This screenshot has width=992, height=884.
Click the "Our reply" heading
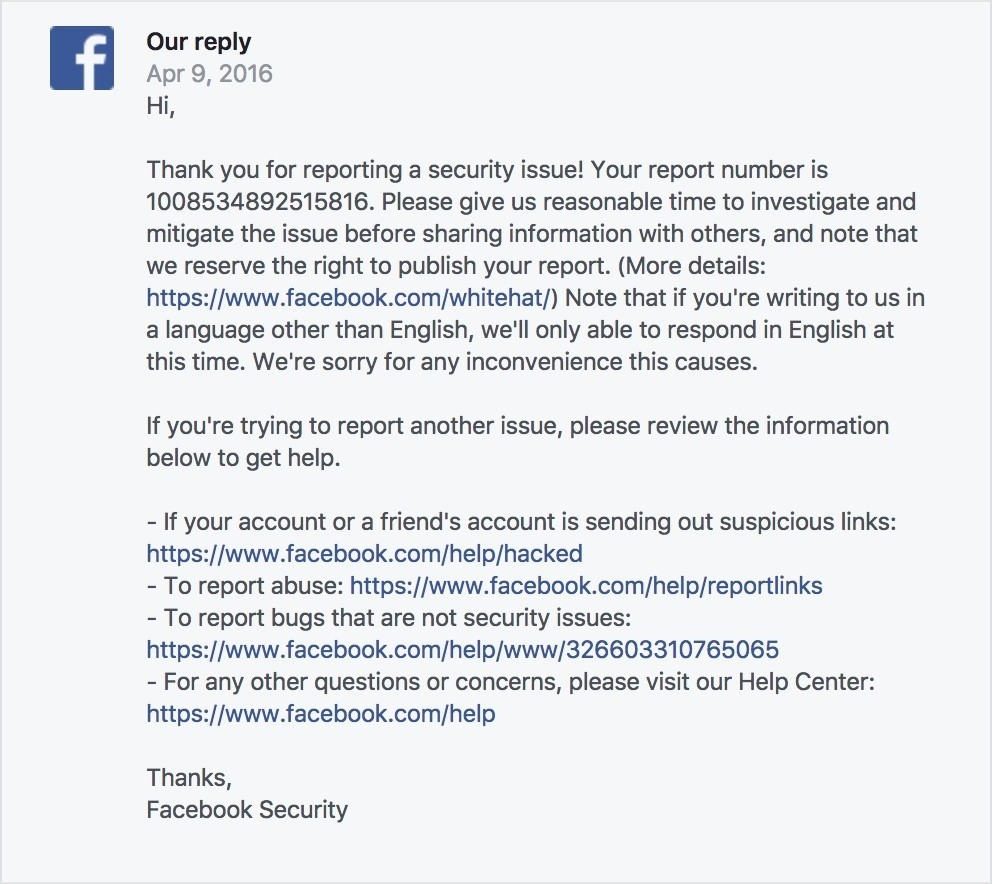pos(198,42)
